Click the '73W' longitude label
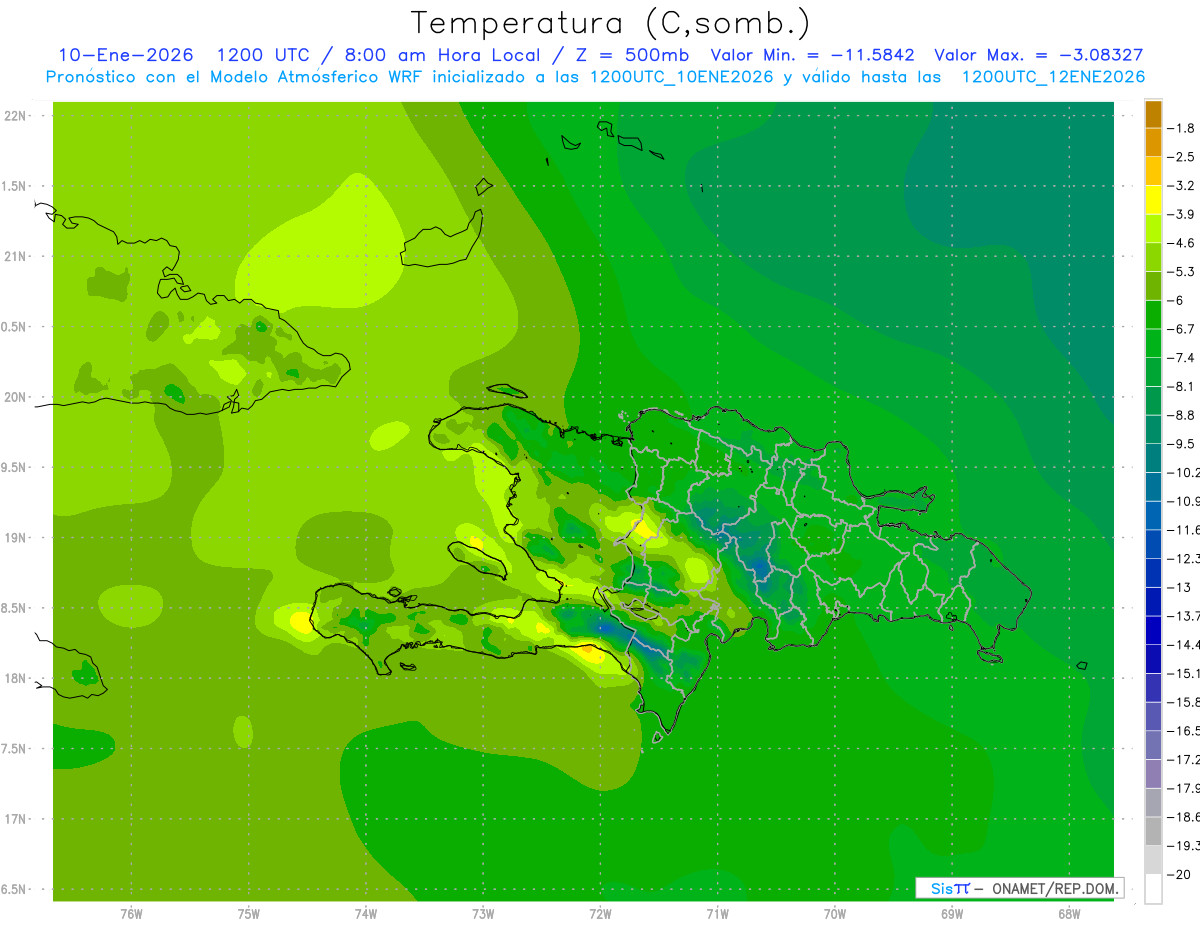The width and height of the screenshot is (1200, 927). coord(483,912)
